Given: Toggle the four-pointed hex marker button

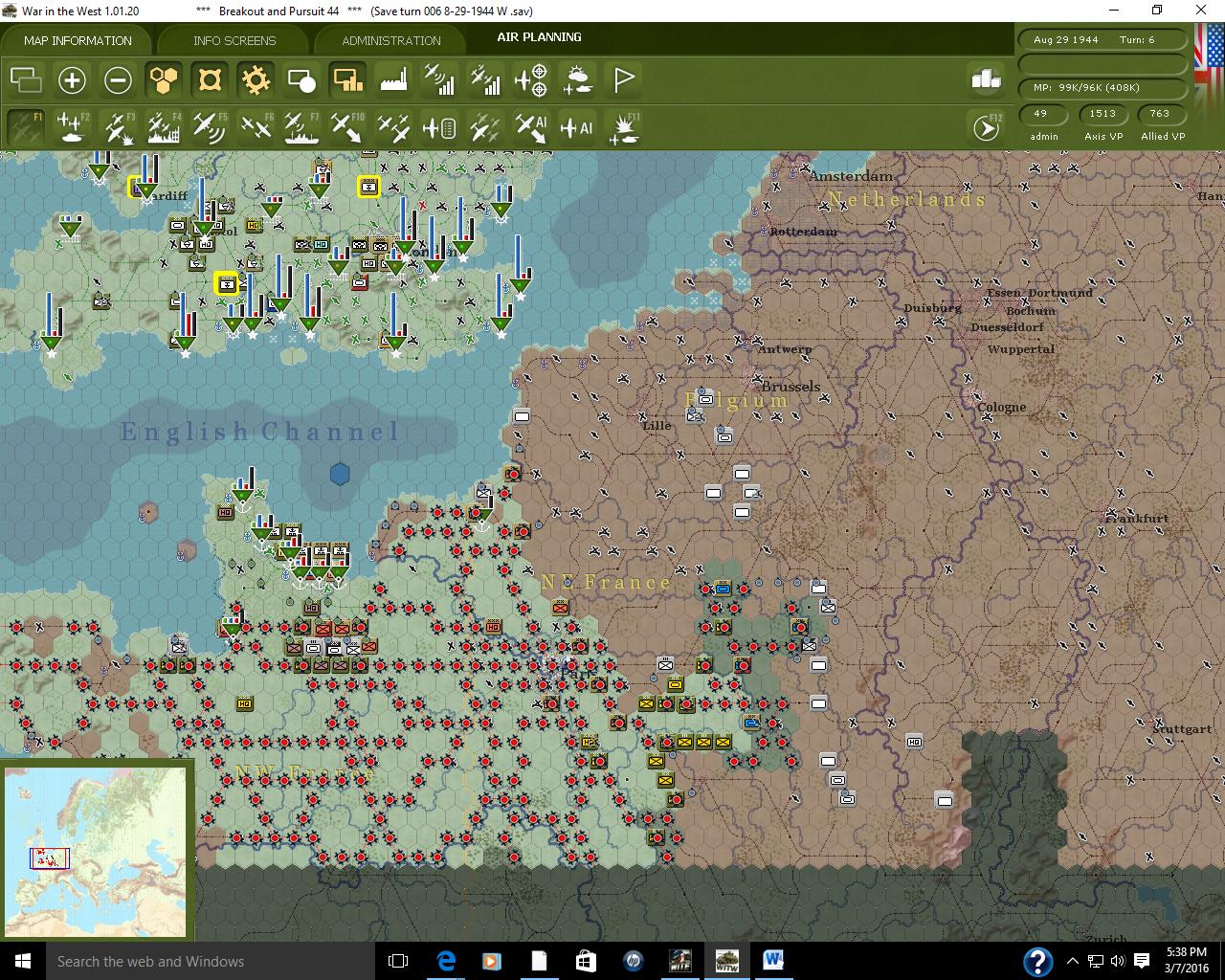Looking at the screenshot, I should point(210,79).
